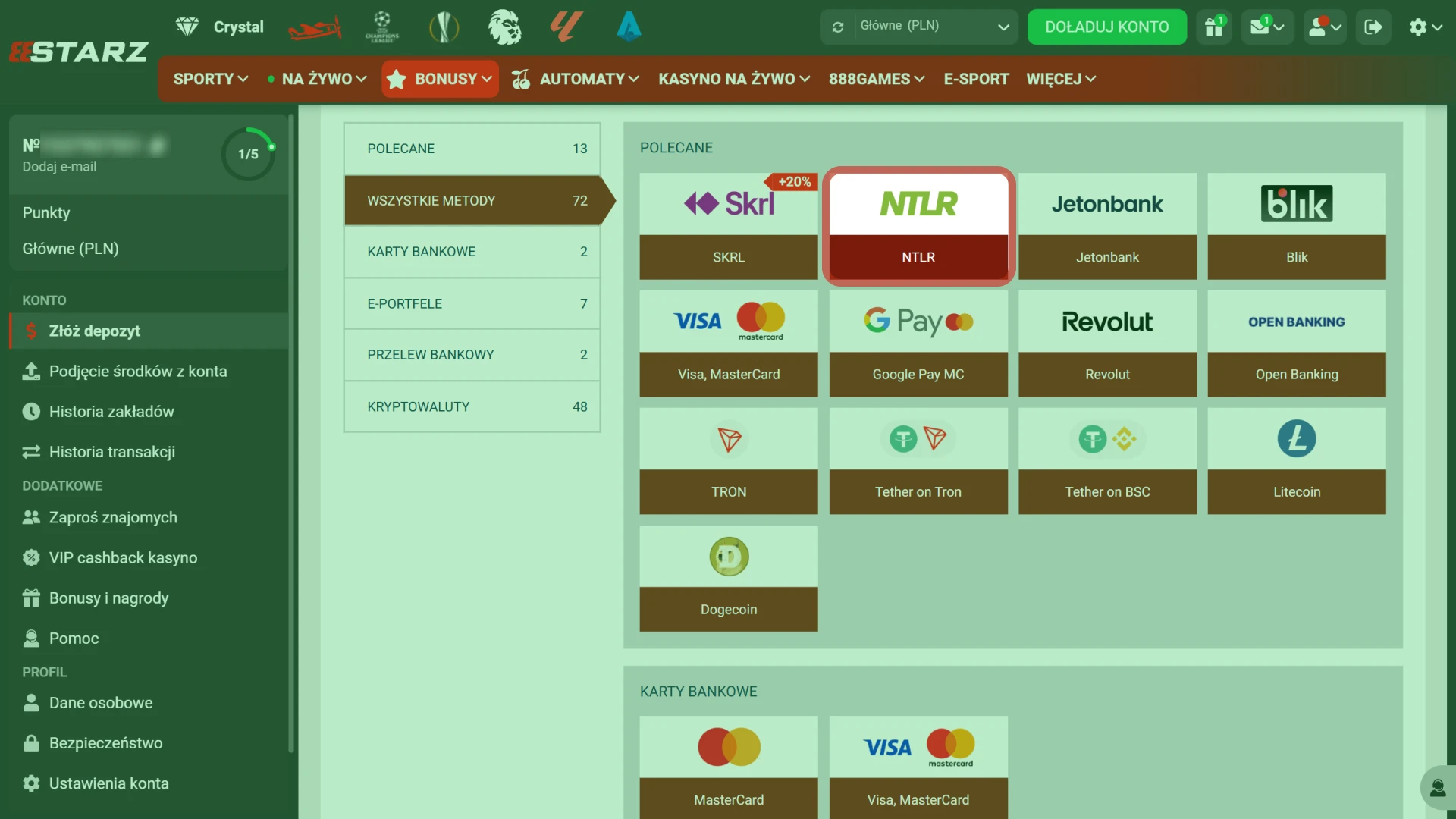Viewport: 1456px width, 819px height.
Task: Select the Revolut payment tile
Action: pos(1107,344)
